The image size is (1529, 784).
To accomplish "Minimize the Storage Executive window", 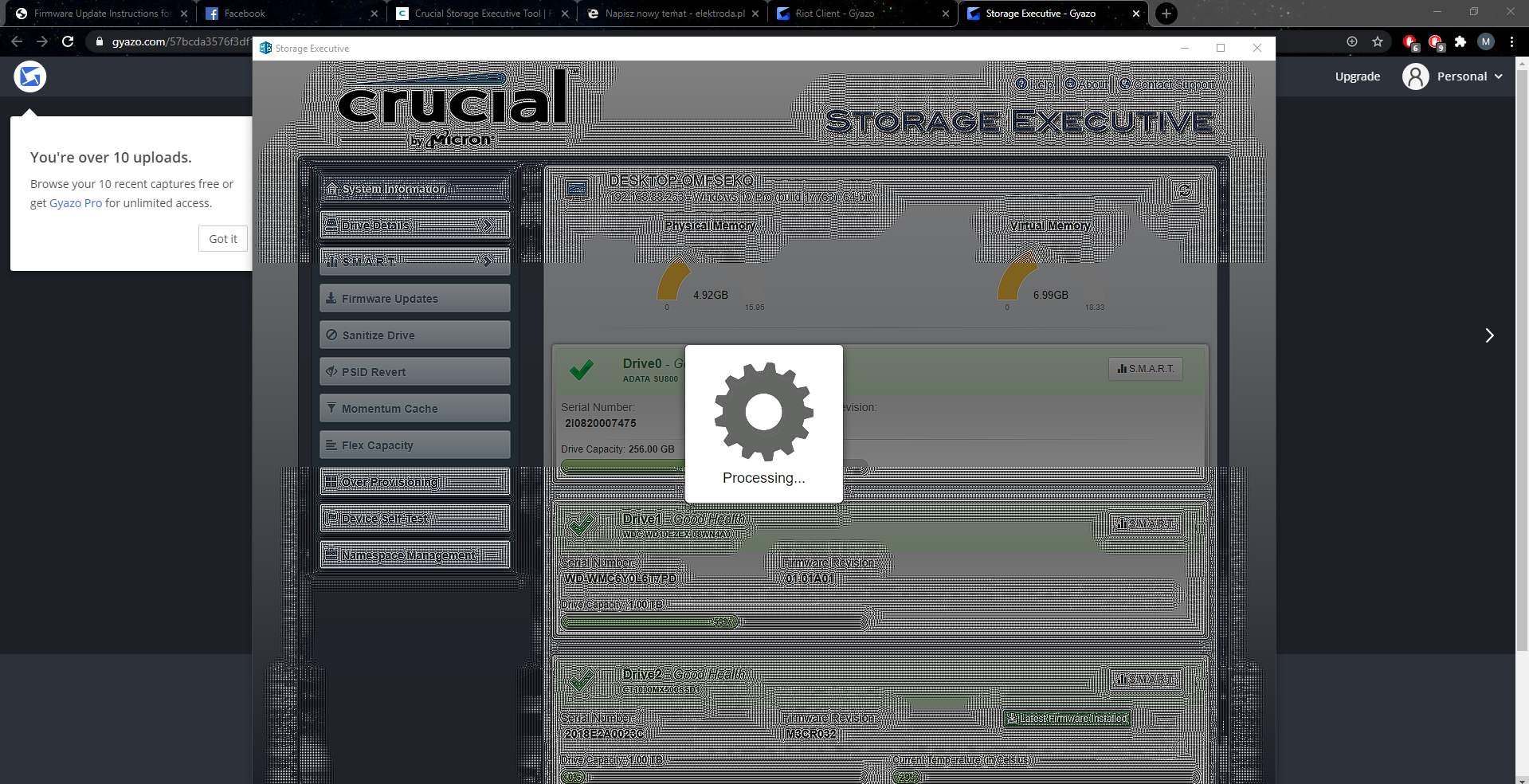I will pyautogui.click(x=1185, y=48).
